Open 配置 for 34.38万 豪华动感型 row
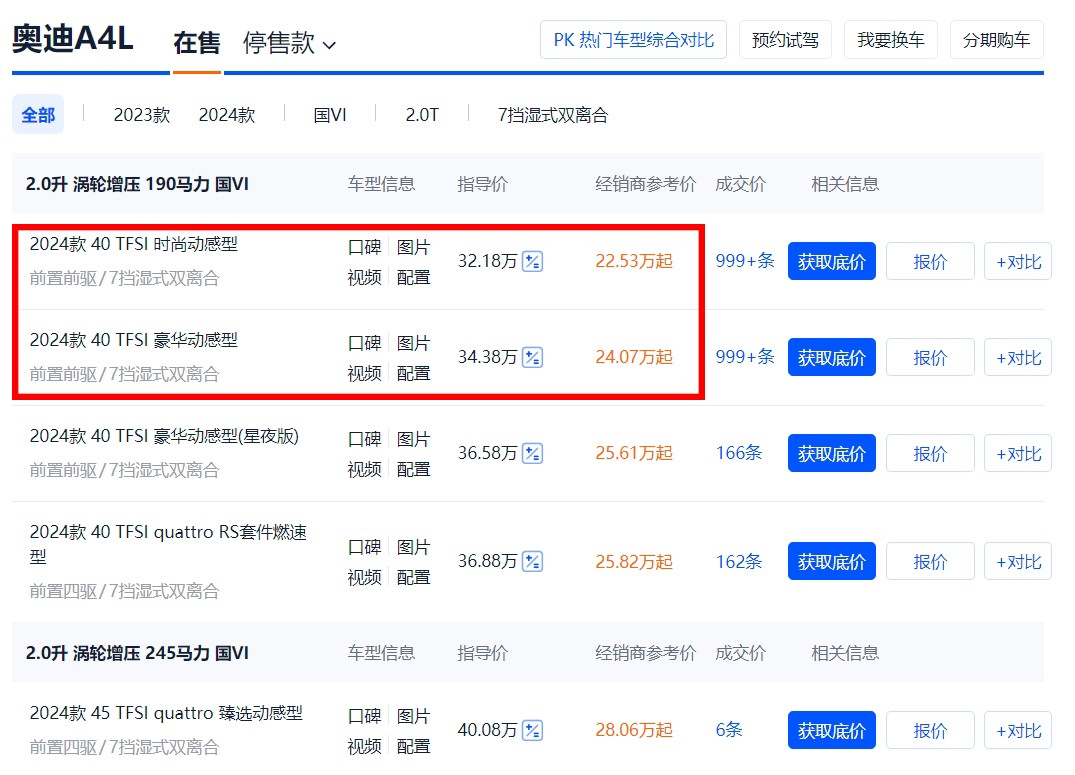 tap(413, 374)
